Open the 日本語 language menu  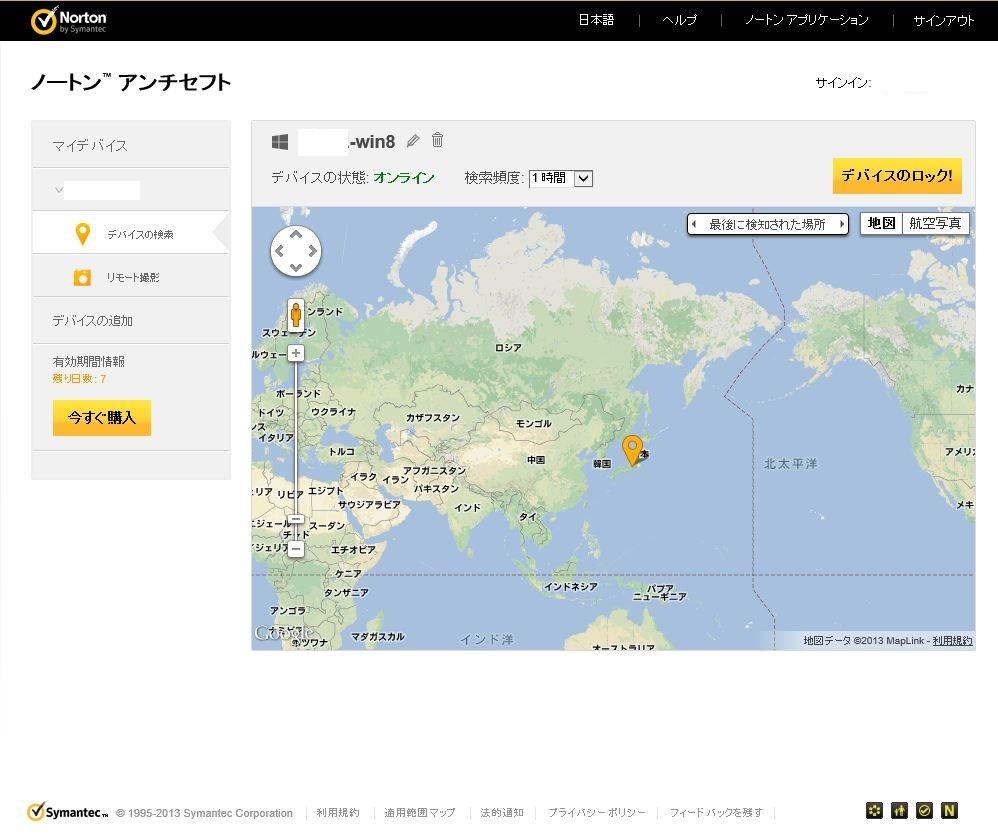(x=596, y=20)
